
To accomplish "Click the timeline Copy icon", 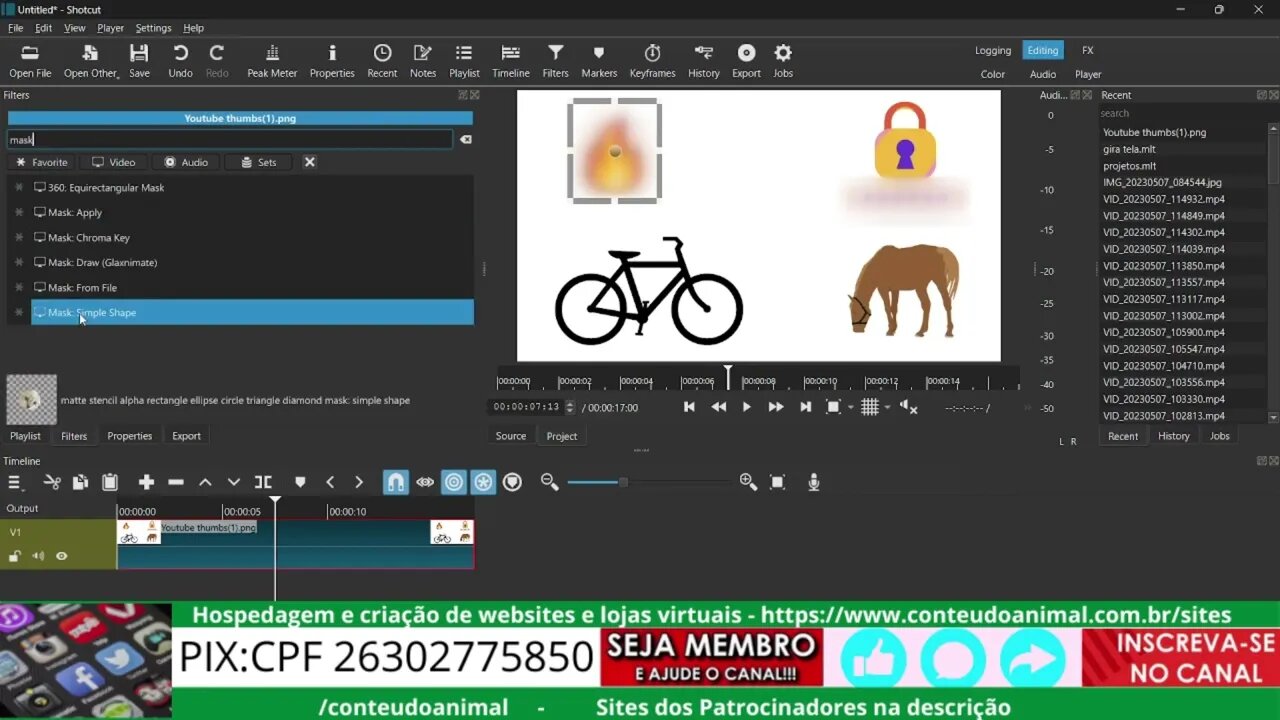I will (80, 482).
